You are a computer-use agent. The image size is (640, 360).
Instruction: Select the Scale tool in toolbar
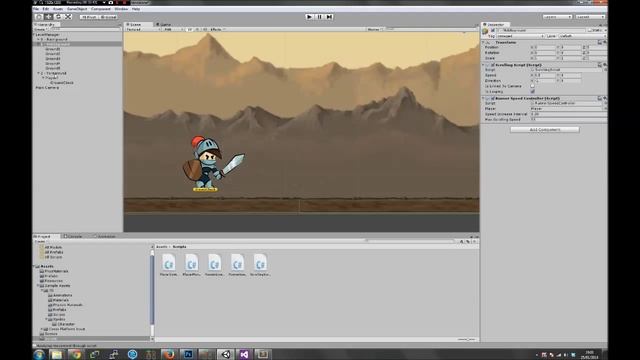click(68, 17)
